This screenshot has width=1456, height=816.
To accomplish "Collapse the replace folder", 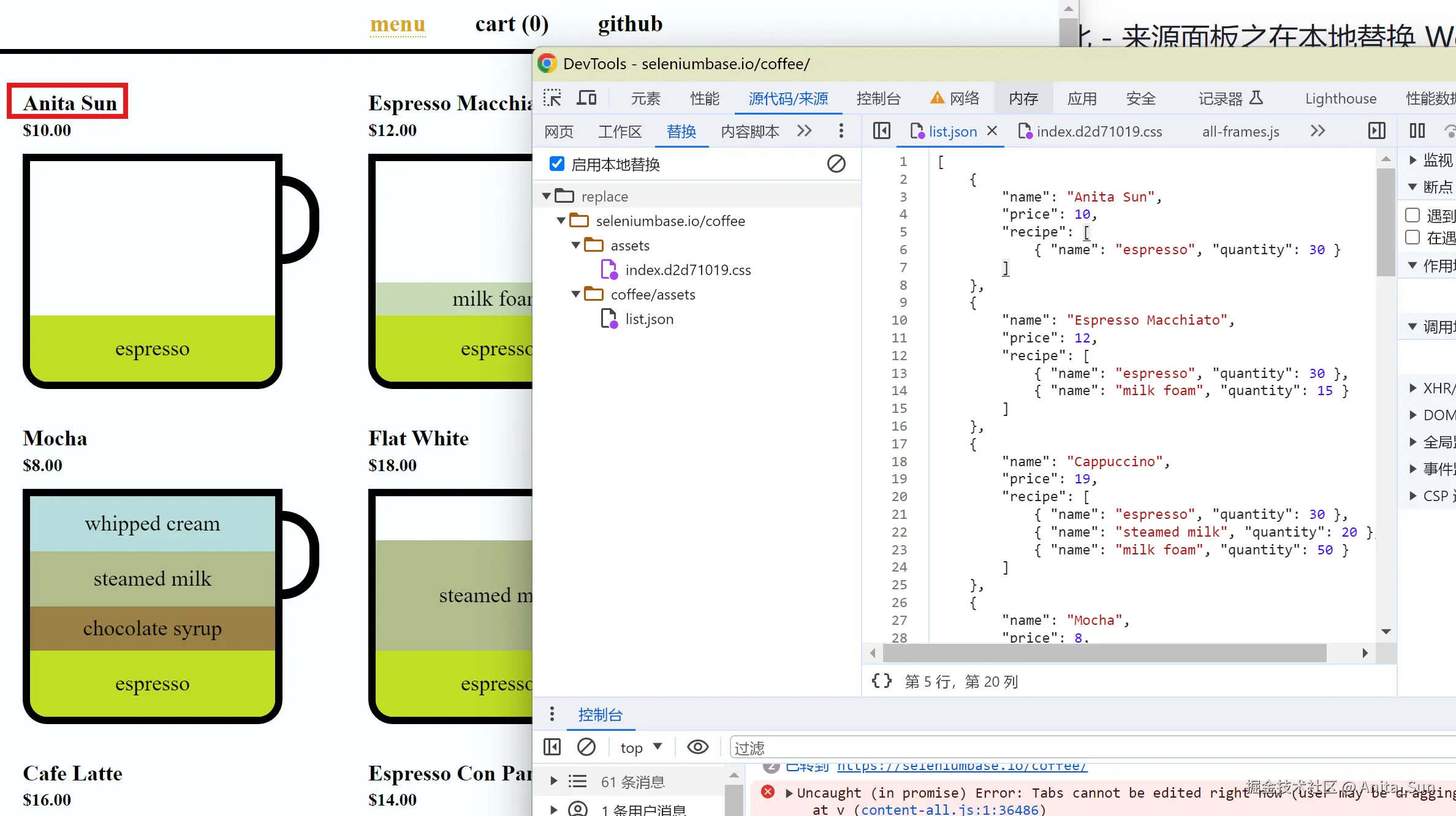I will 546,196.
